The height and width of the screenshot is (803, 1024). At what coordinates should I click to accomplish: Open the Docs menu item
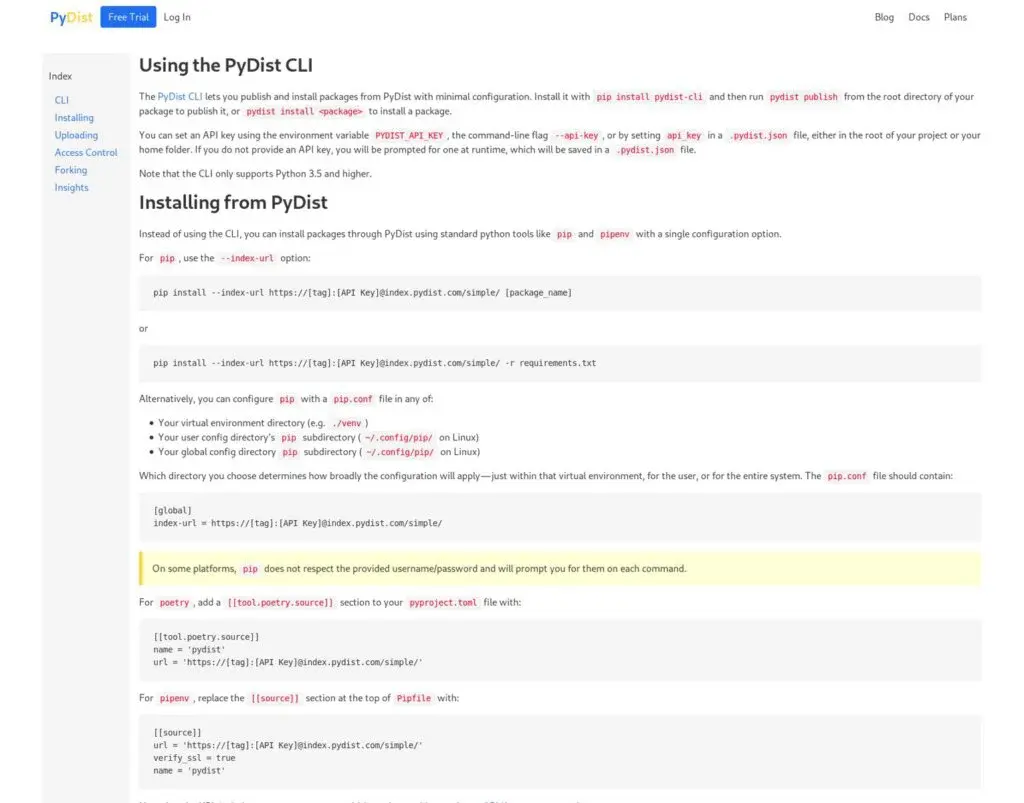click(x=918, y=17)
